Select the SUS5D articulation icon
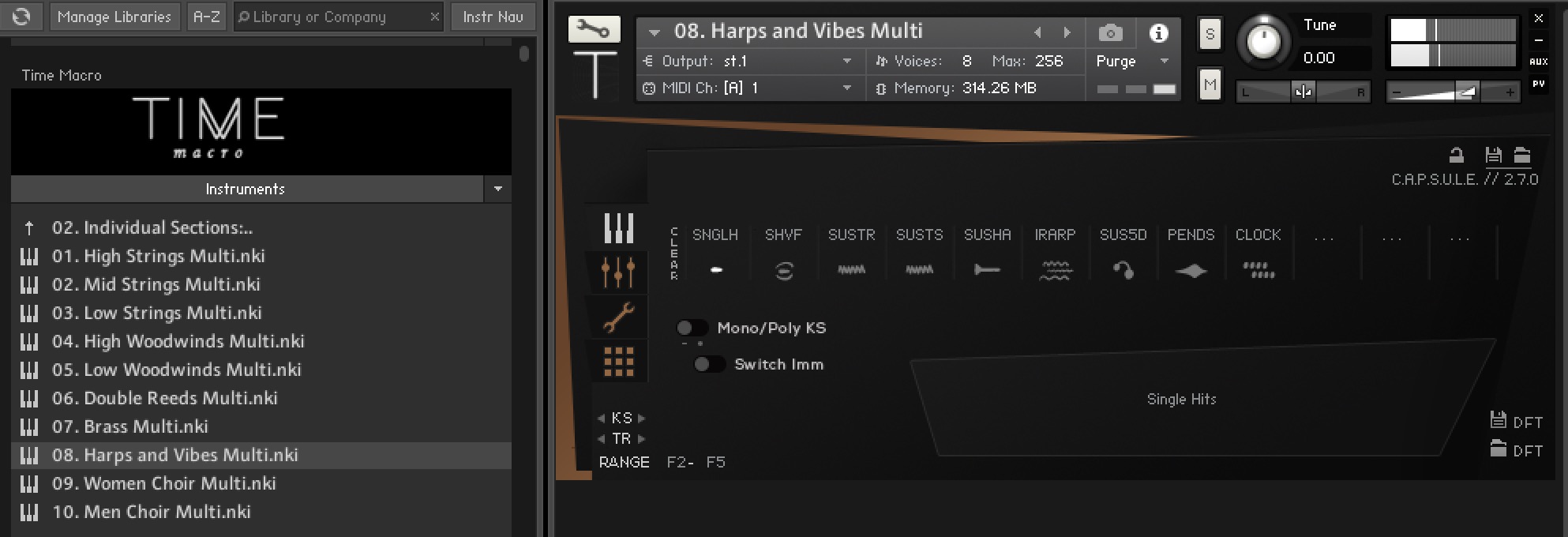 (x=1123, y=270)
